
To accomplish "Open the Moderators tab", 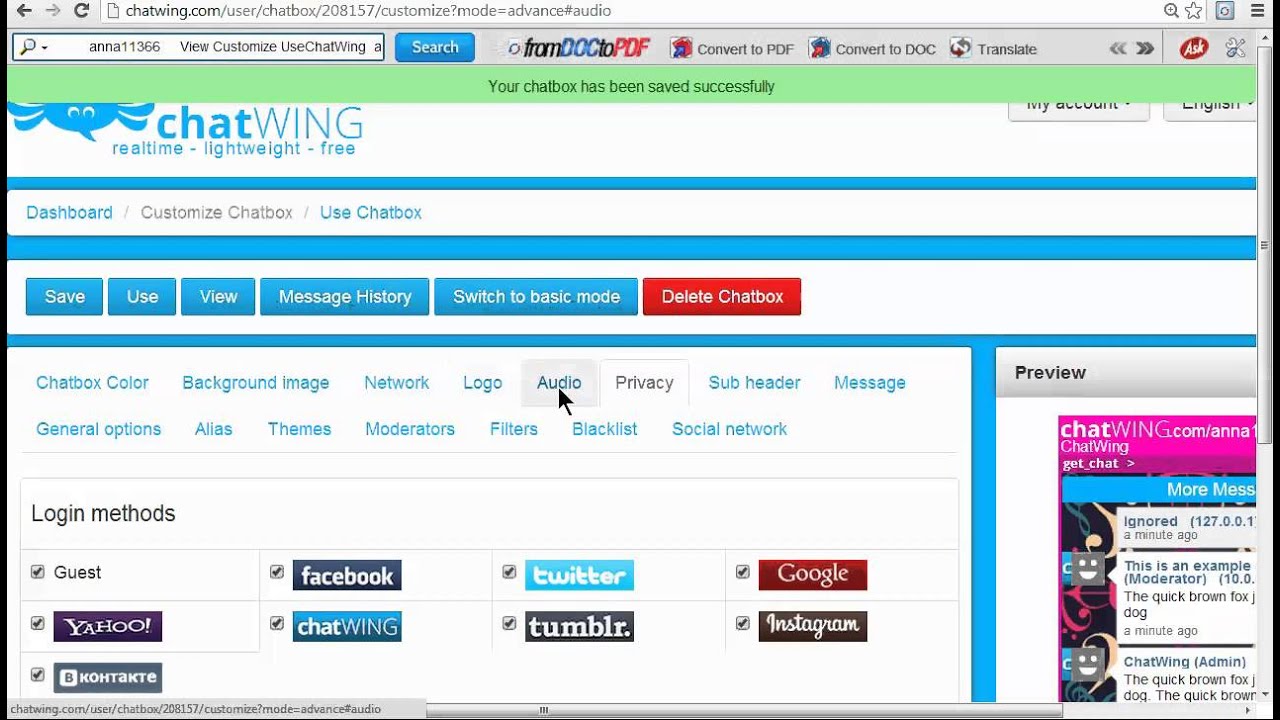I will coord(410,429).
